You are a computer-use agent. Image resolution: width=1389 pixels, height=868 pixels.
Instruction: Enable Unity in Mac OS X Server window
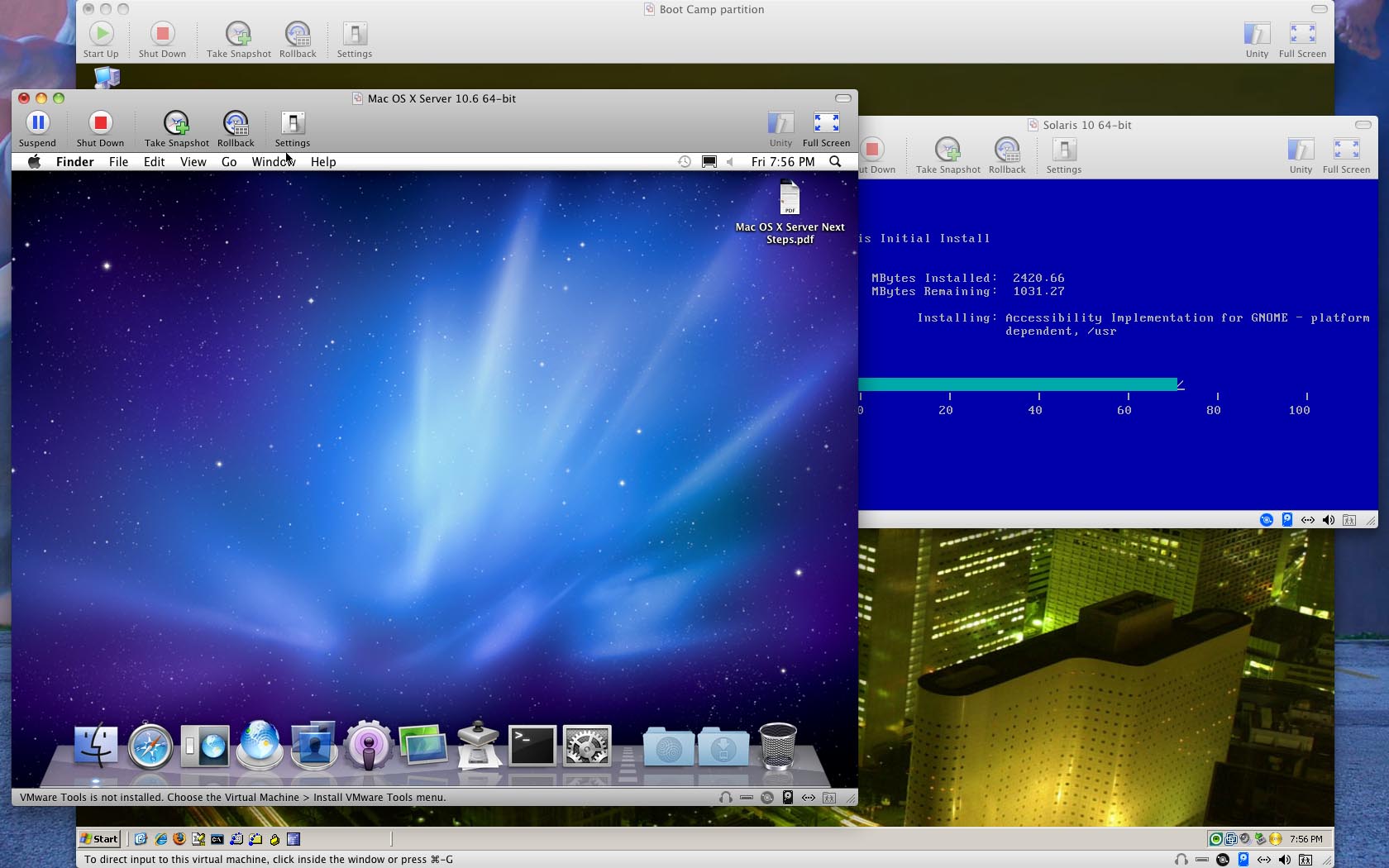(x=780, y=130)
